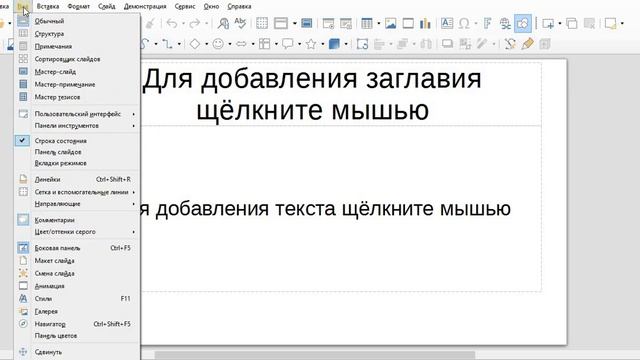Select the basic shapes diamond tool

(x=195, y=44)
